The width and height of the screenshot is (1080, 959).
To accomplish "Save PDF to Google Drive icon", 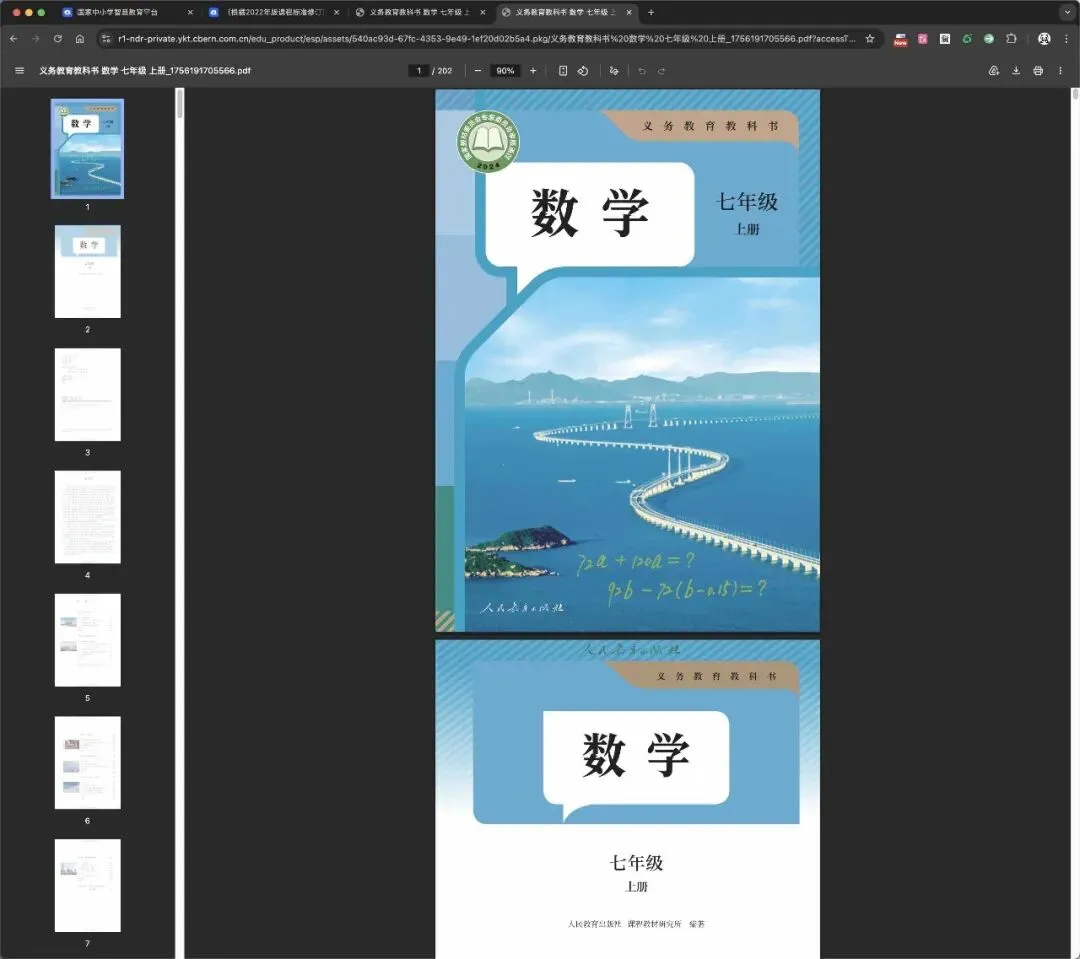I will (994, 71).
